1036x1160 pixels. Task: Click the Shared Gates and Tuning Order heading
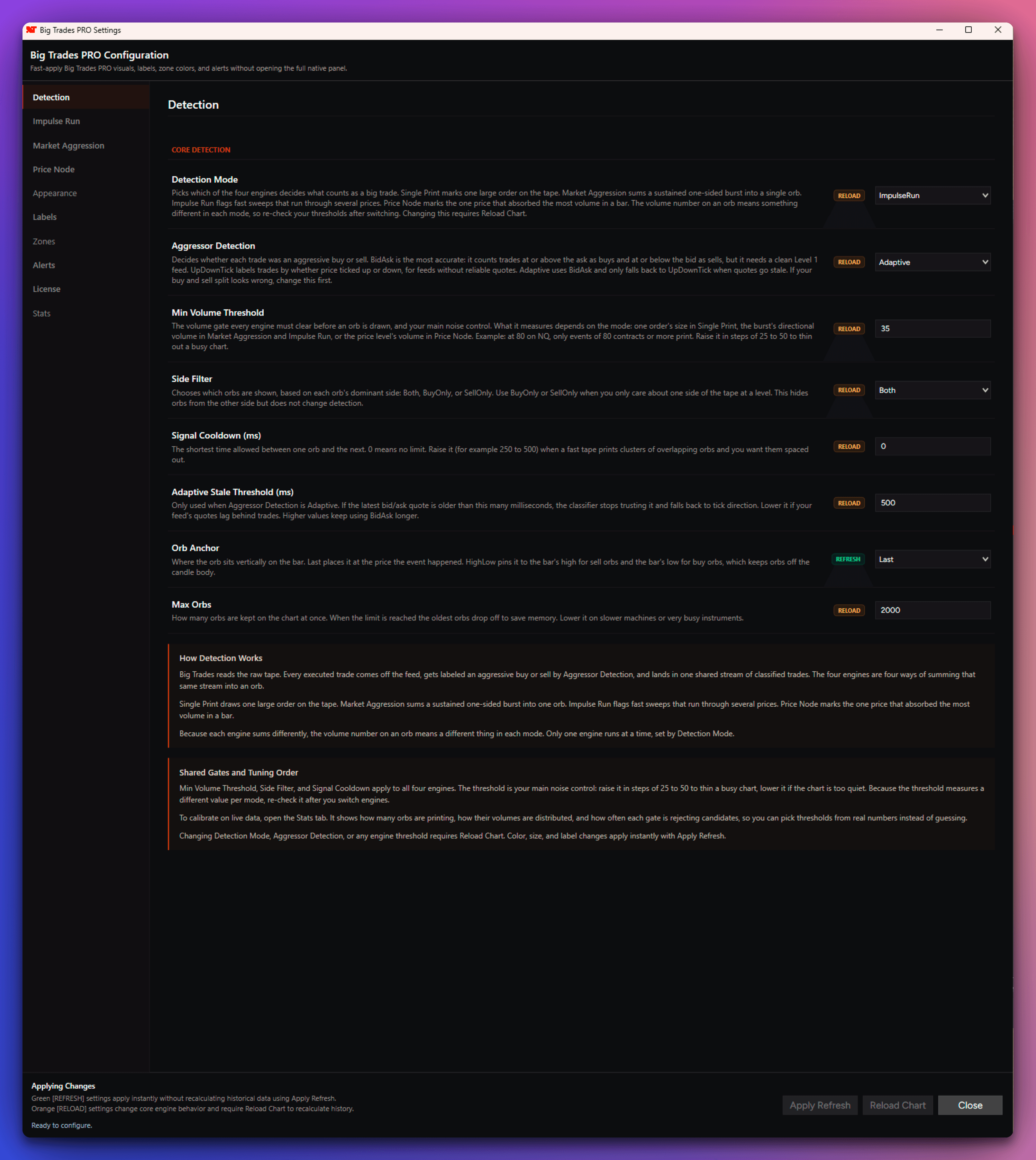point(239,772)
